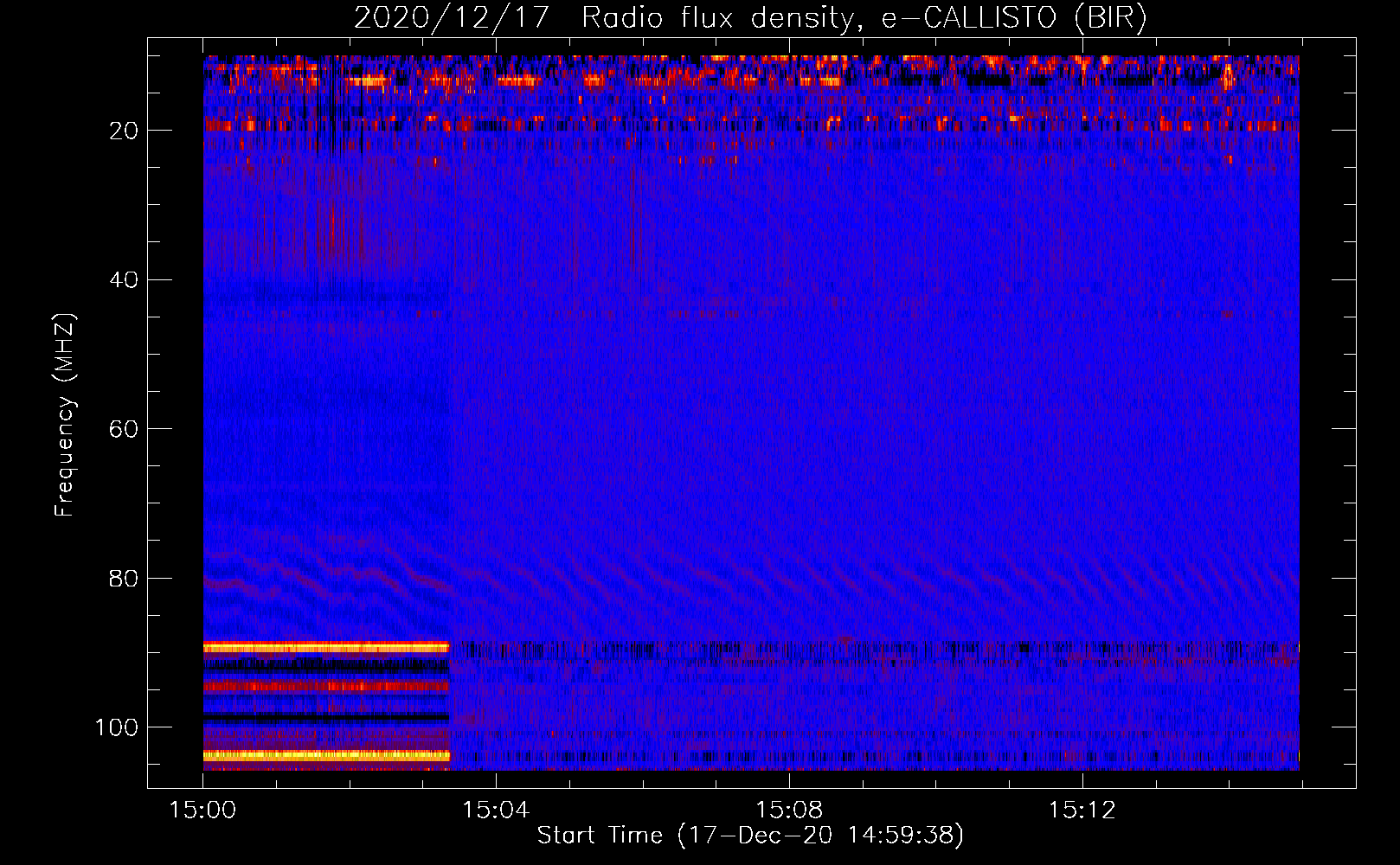
Task: Click the 100 MHz frequency tick label
Action: [118, 727]
